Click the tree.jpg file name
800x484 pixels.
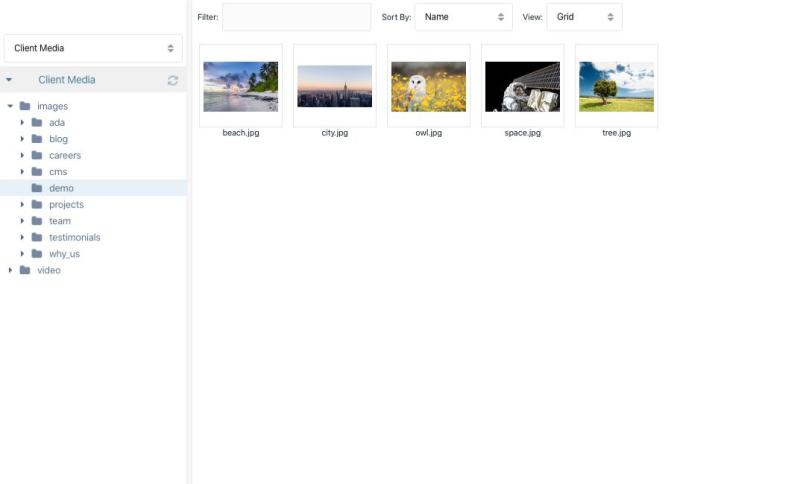click(x=616, y=133)
